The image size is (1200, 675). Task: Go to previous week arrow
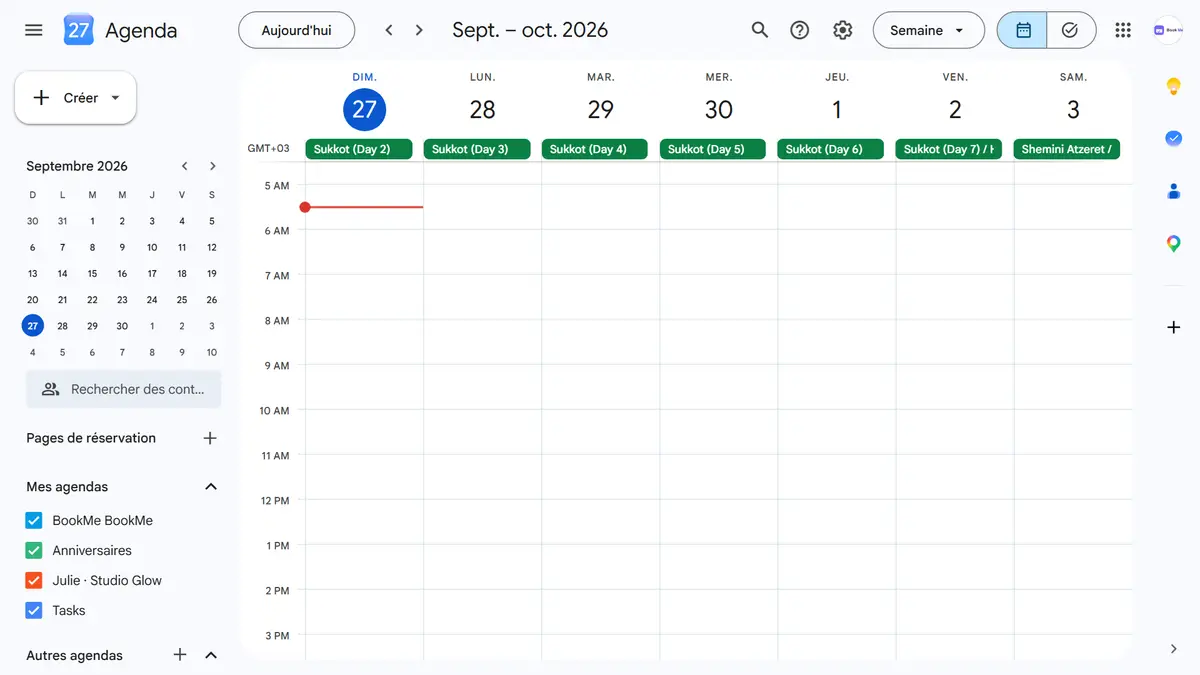389,30
